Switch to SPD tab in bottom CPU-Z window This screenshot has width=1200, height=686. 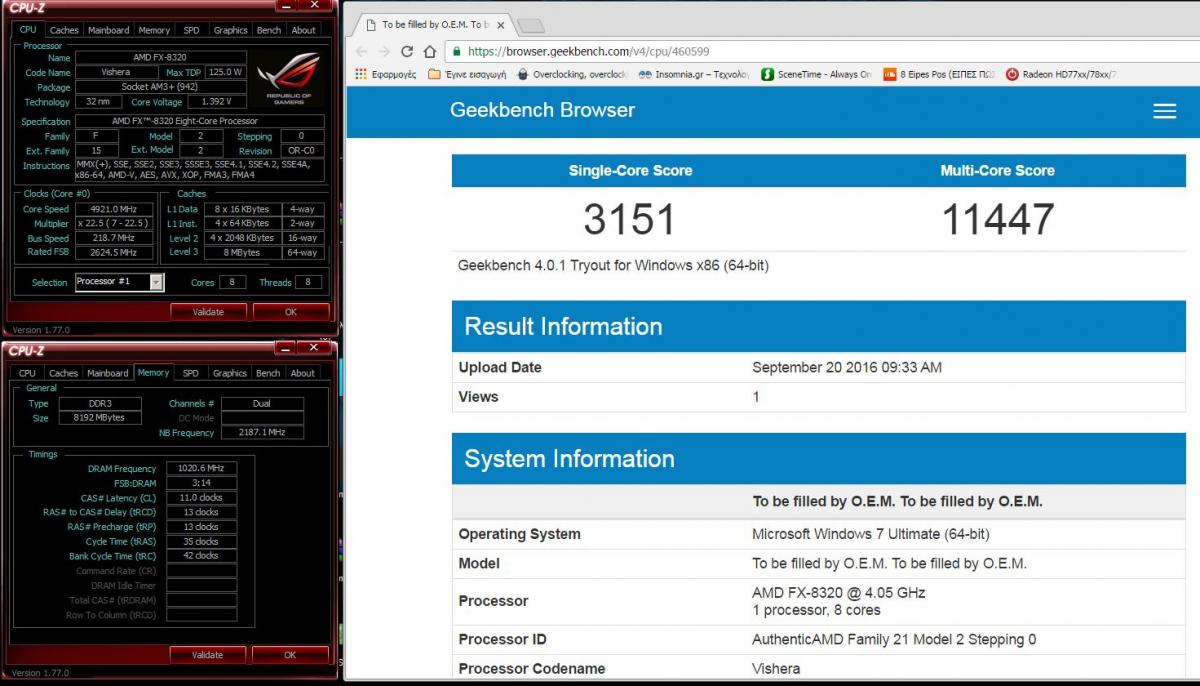click(x=190, y=373)
